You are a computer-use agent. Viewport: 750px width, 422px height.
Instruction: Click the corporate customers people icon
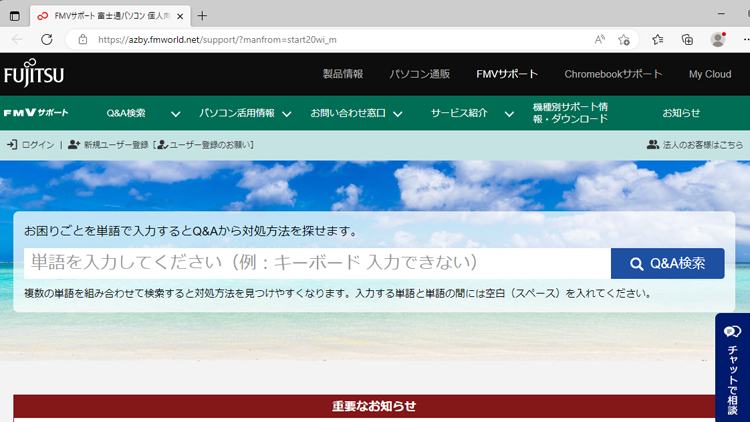[653, 144]
